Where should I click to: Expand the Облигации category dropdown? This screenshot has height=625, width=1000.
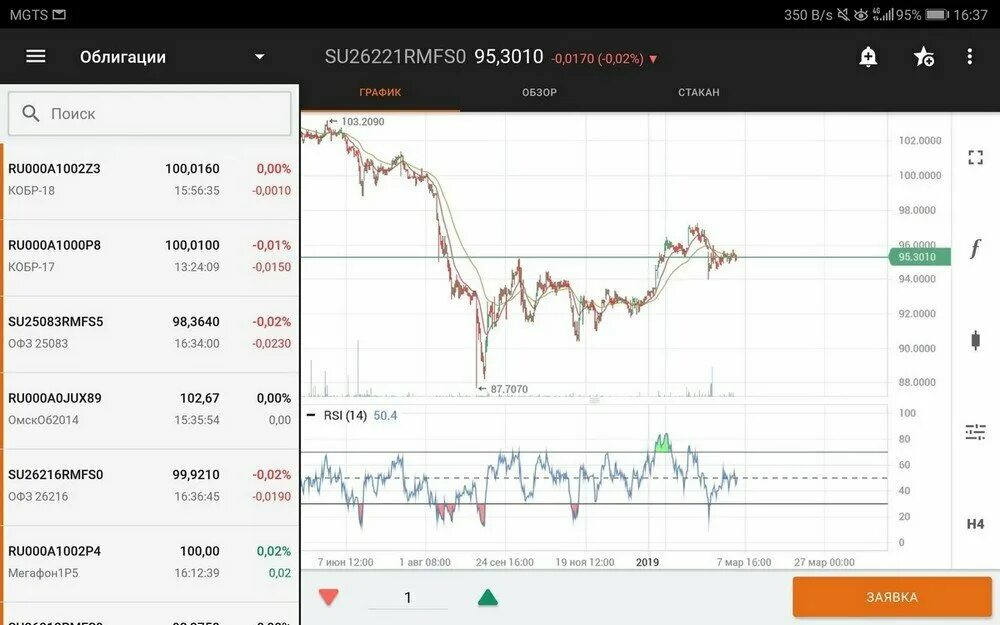tap(260, 57)
